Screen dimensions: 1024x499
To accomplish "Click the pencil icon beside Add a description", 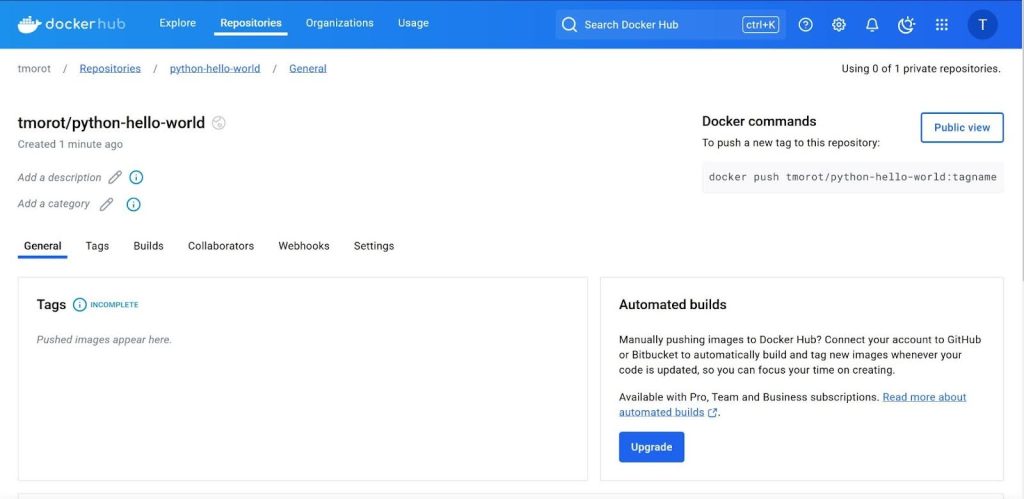I will (115, 178).
